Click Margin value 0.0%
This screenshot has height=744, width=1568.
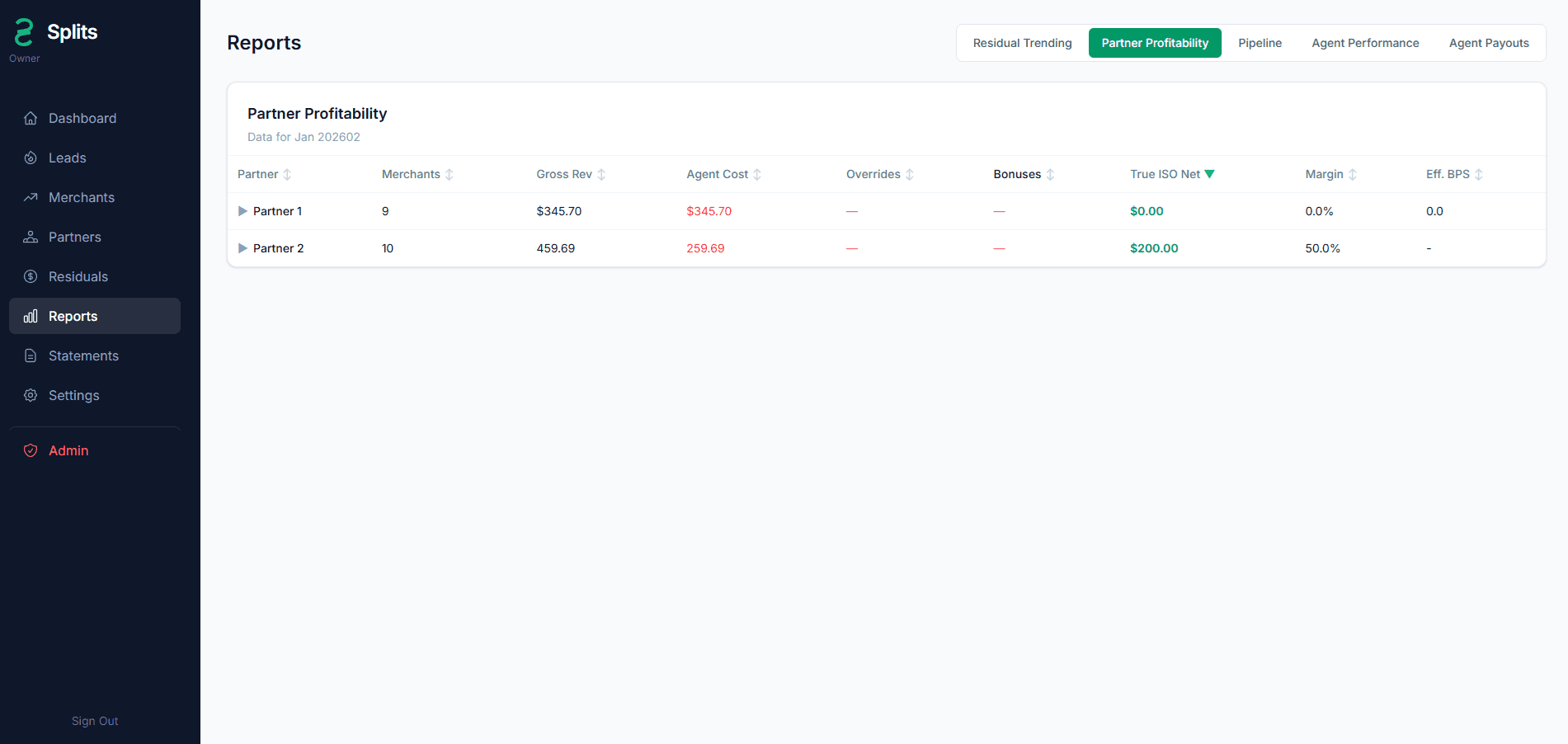(1319, 211)
